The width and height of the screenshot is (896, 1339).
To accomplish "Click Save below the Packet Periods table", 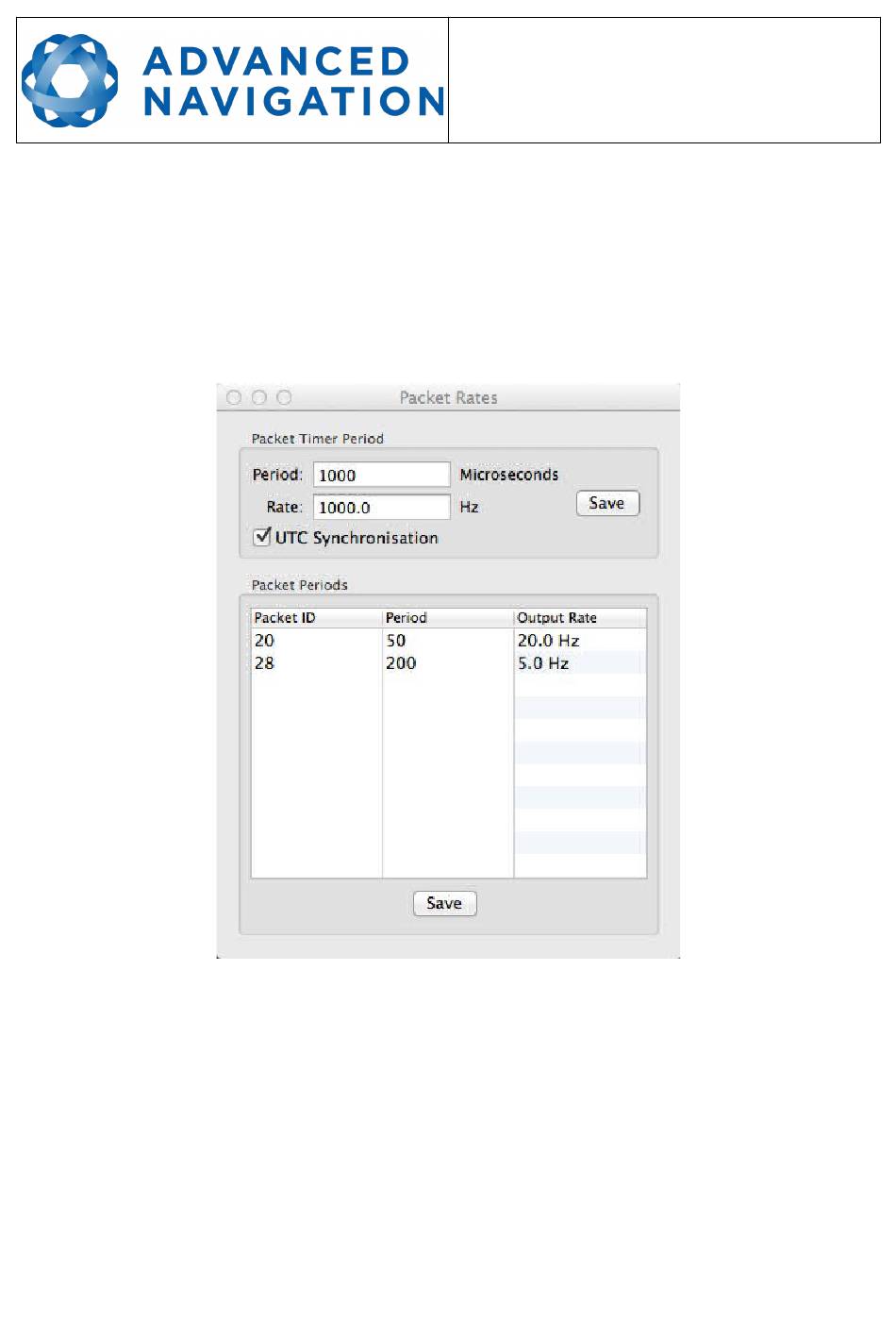I will (444, 903).
